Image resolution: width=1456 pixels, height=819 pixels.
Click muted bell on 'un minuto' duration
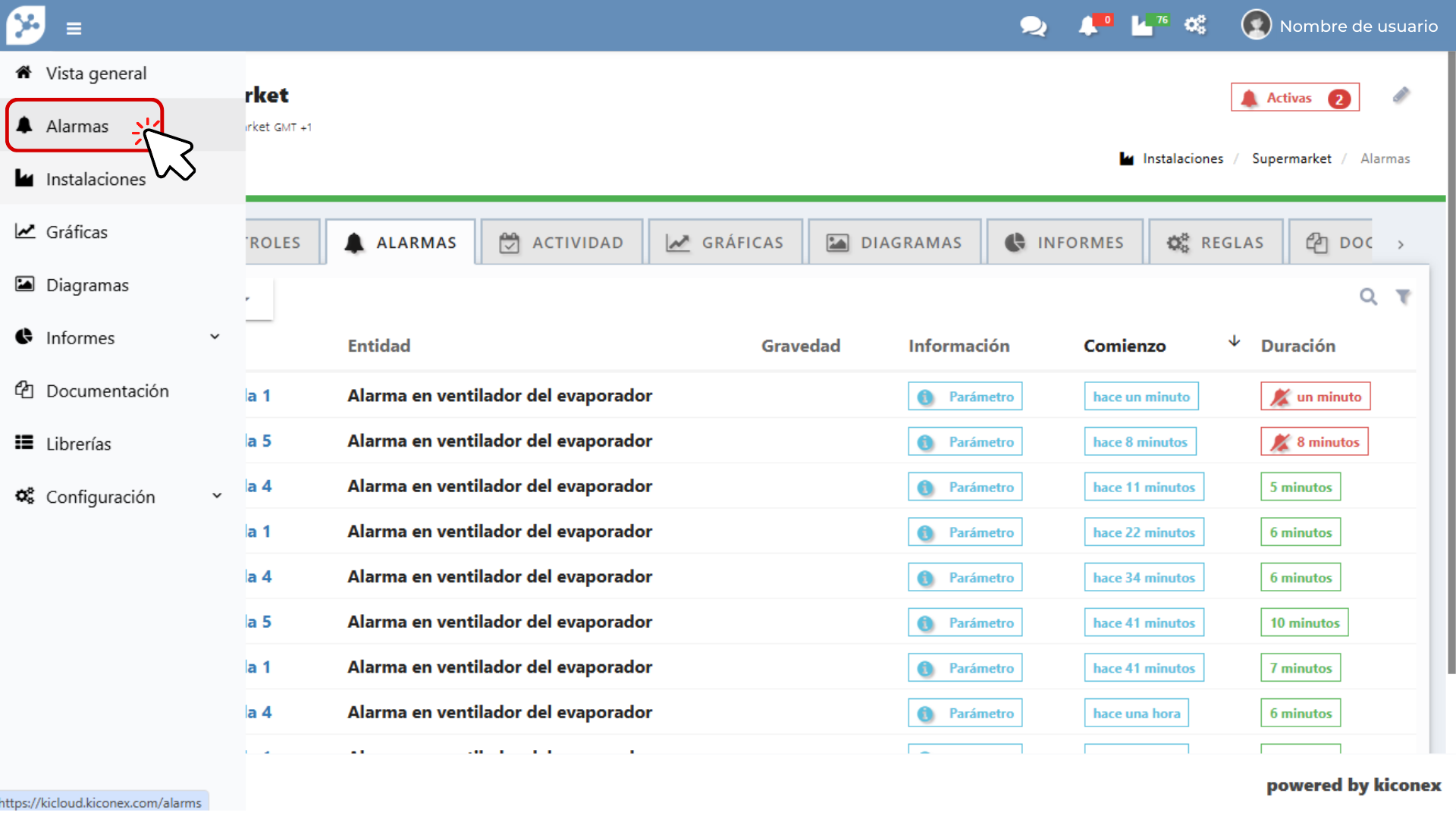(x=1281, y=397)
